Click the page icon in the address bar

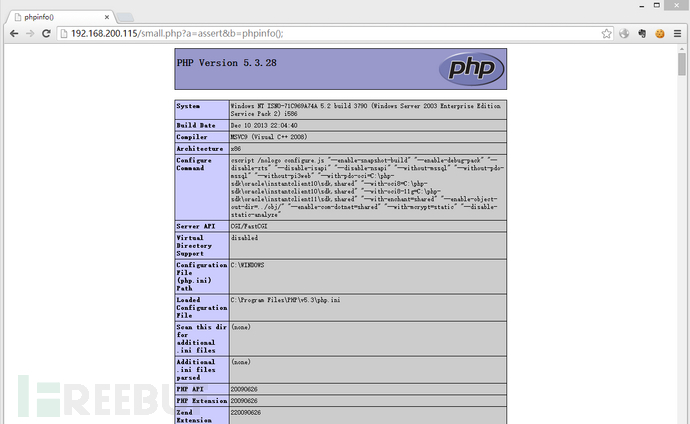(64, 33)
